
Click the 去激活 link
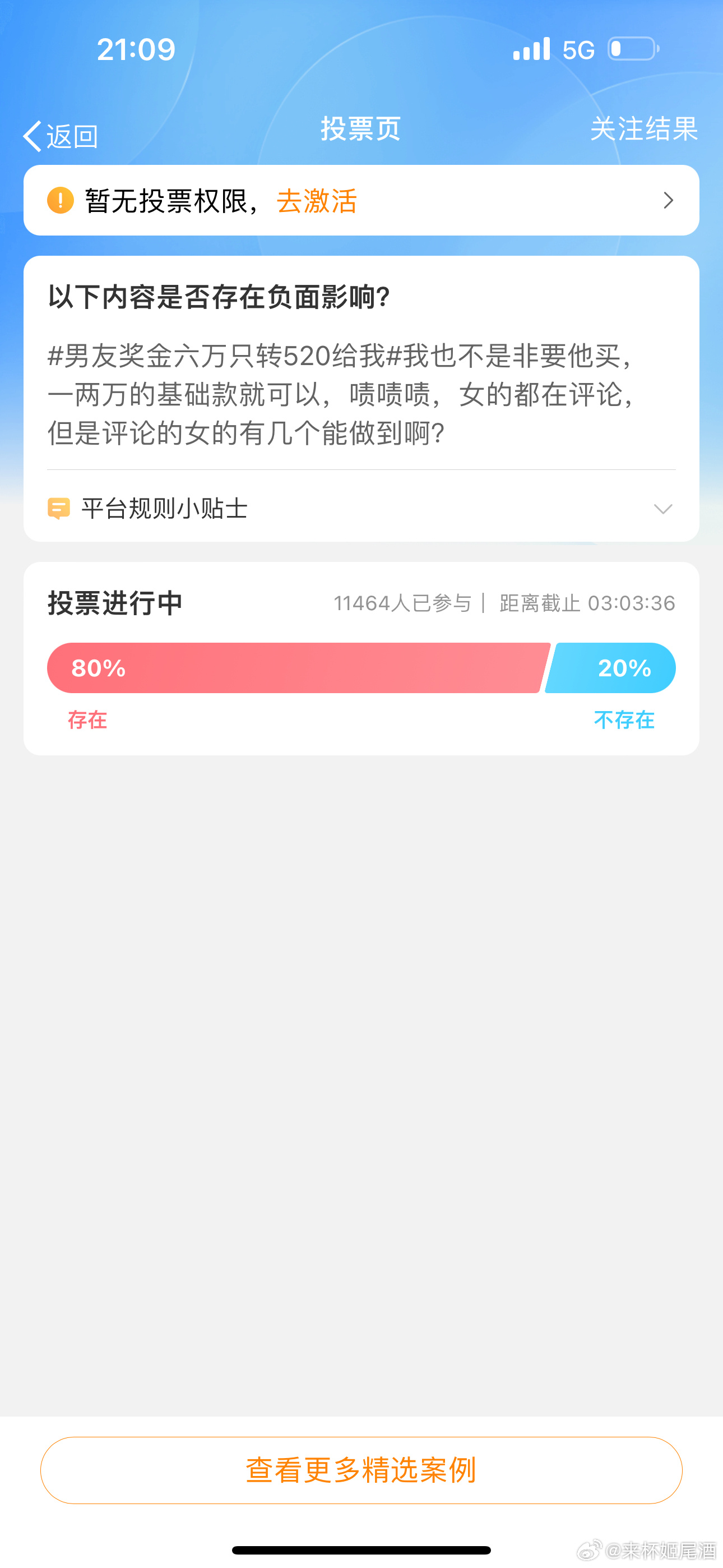click(x=317, y=201)
